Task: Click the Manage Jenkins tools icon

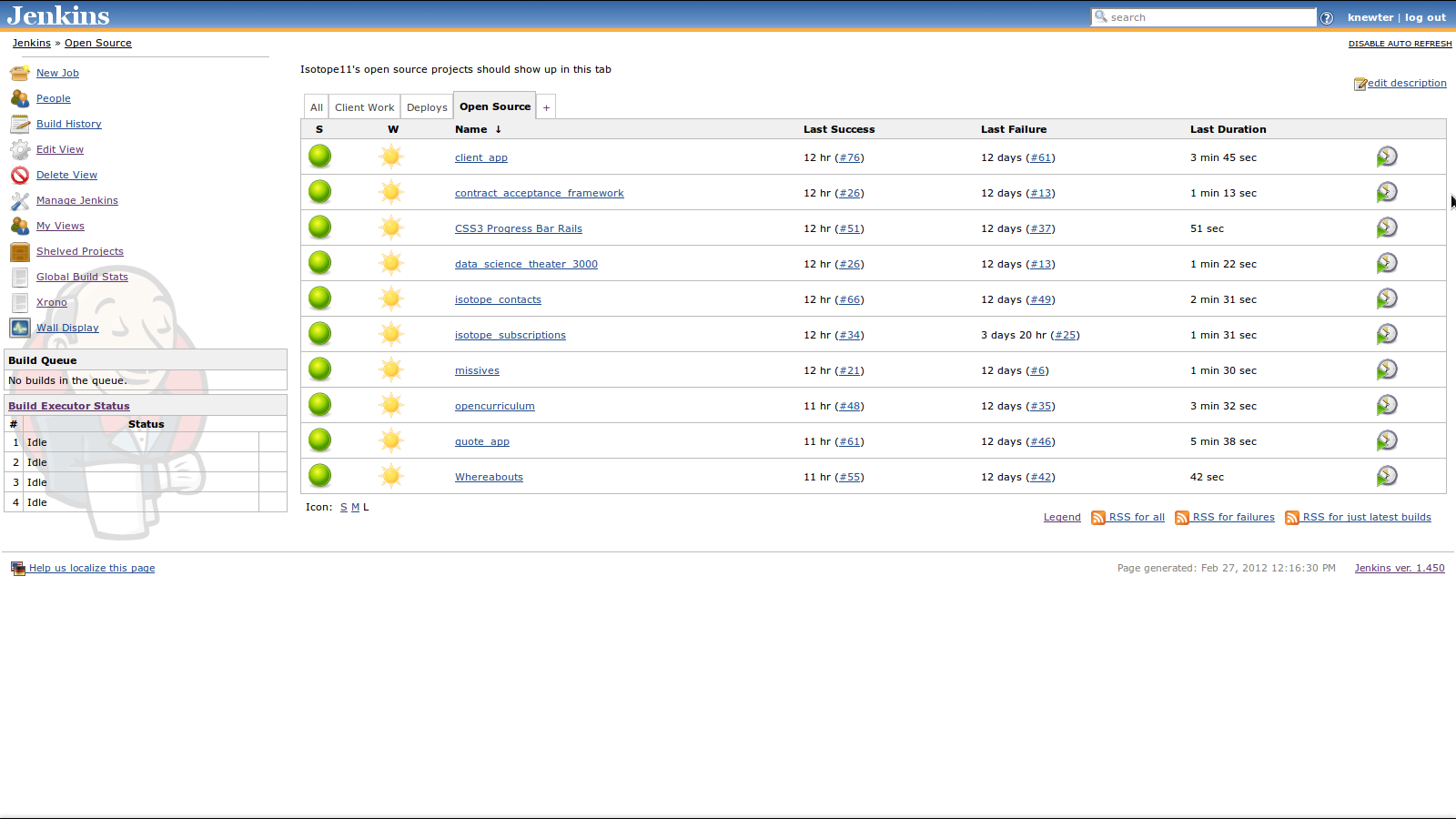Action: [x=20, y=200]
